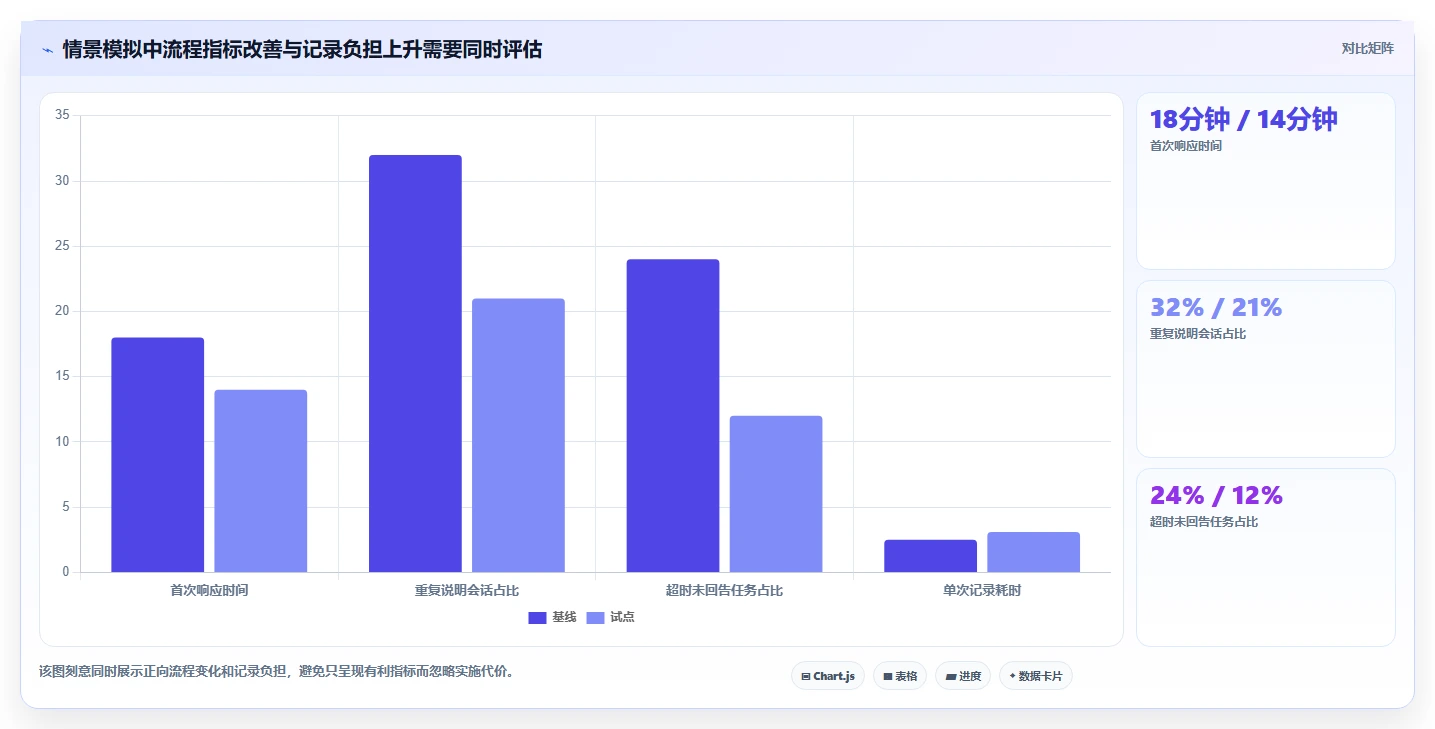Click the baseline bar for 首次响应时间
Viewport: 1435px width, 729px height.
pos(158,455)
